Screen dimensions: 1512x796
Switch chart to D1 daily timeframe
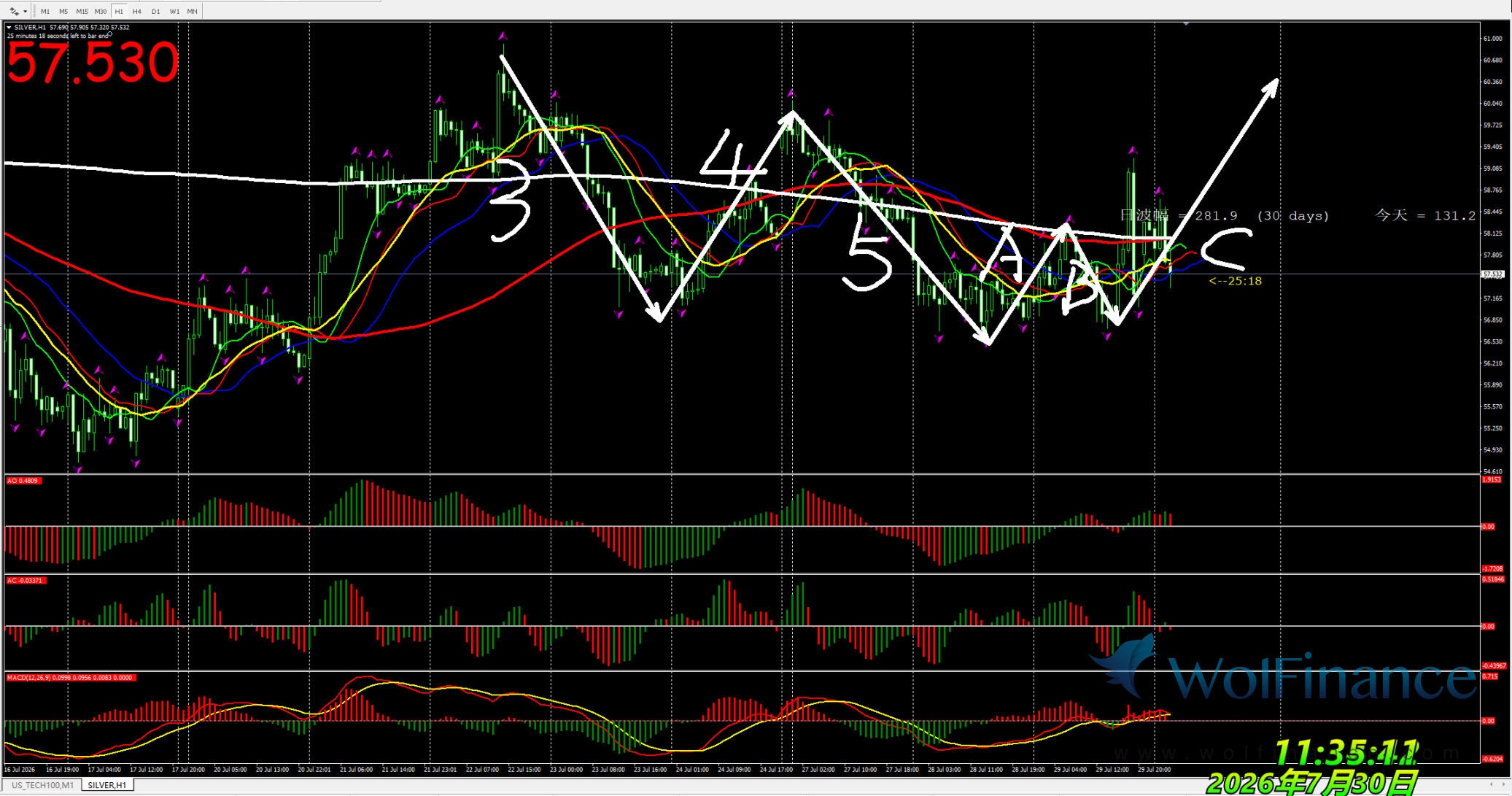tap(155, 11)
